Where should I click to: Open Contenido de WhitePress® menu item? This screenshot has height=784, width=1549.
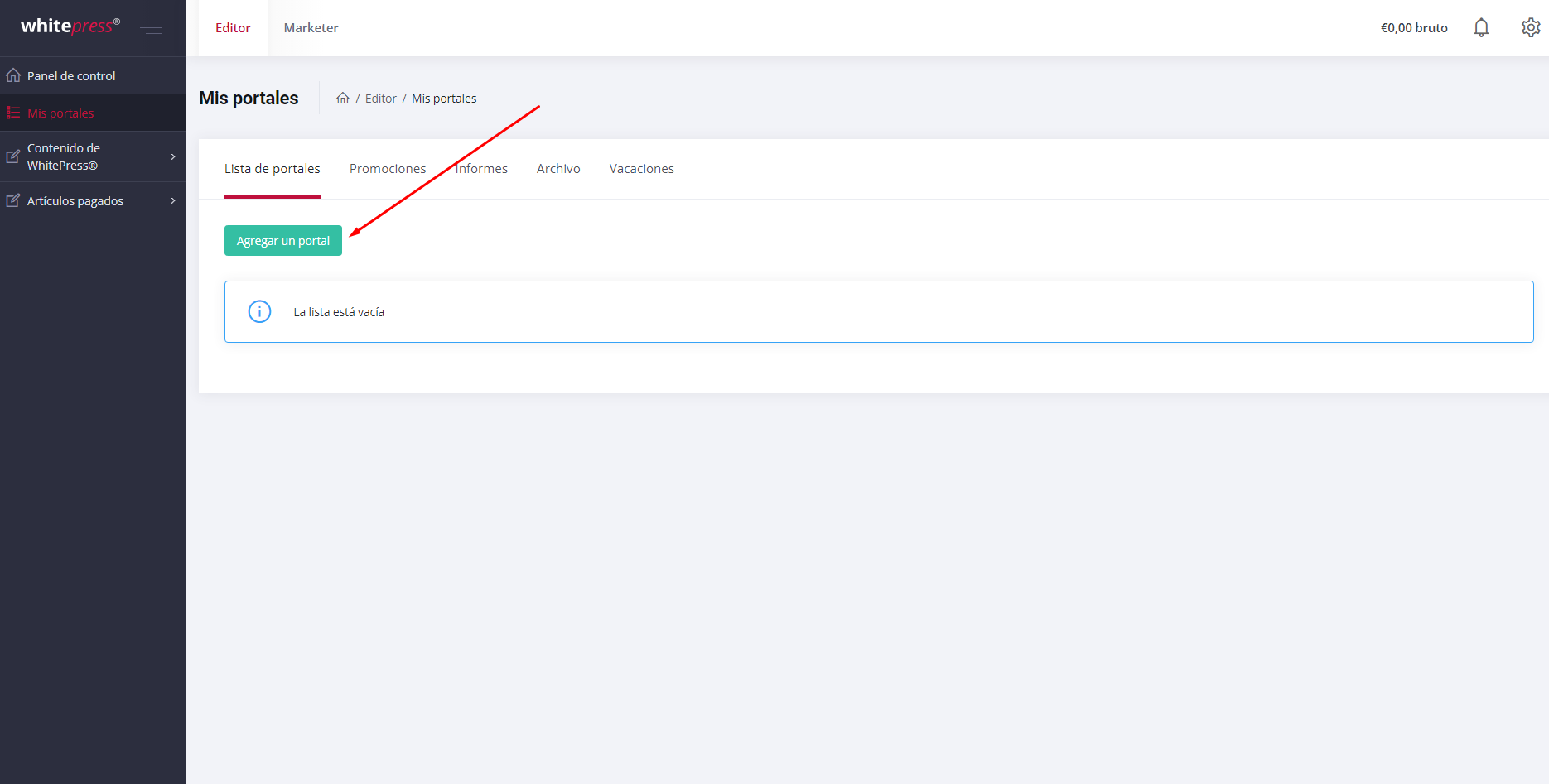coord(93,156)
